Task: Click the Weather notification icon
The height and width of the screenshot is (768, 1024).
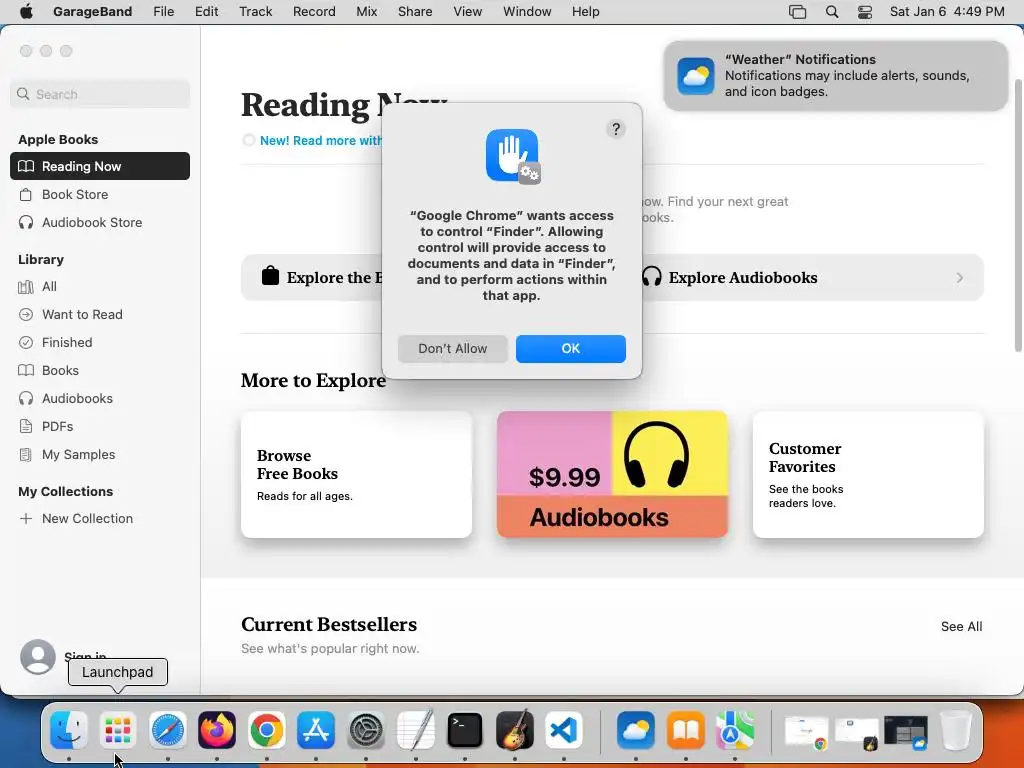Action: [x=696, y=76]
